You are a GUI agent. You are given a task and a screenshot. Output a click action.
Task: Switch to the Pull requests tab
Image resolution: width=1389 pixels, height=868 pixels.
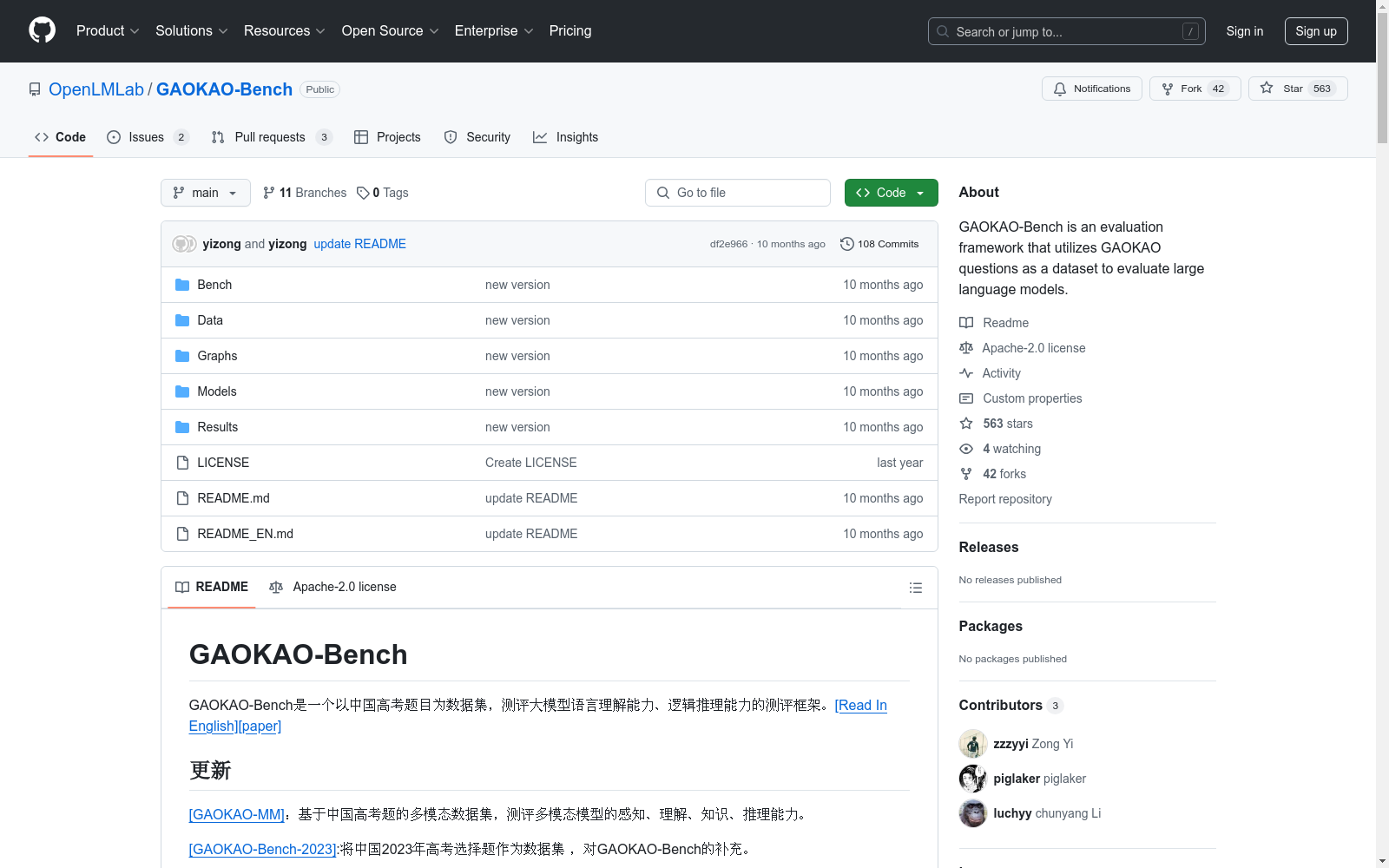(x=272, y=137)
